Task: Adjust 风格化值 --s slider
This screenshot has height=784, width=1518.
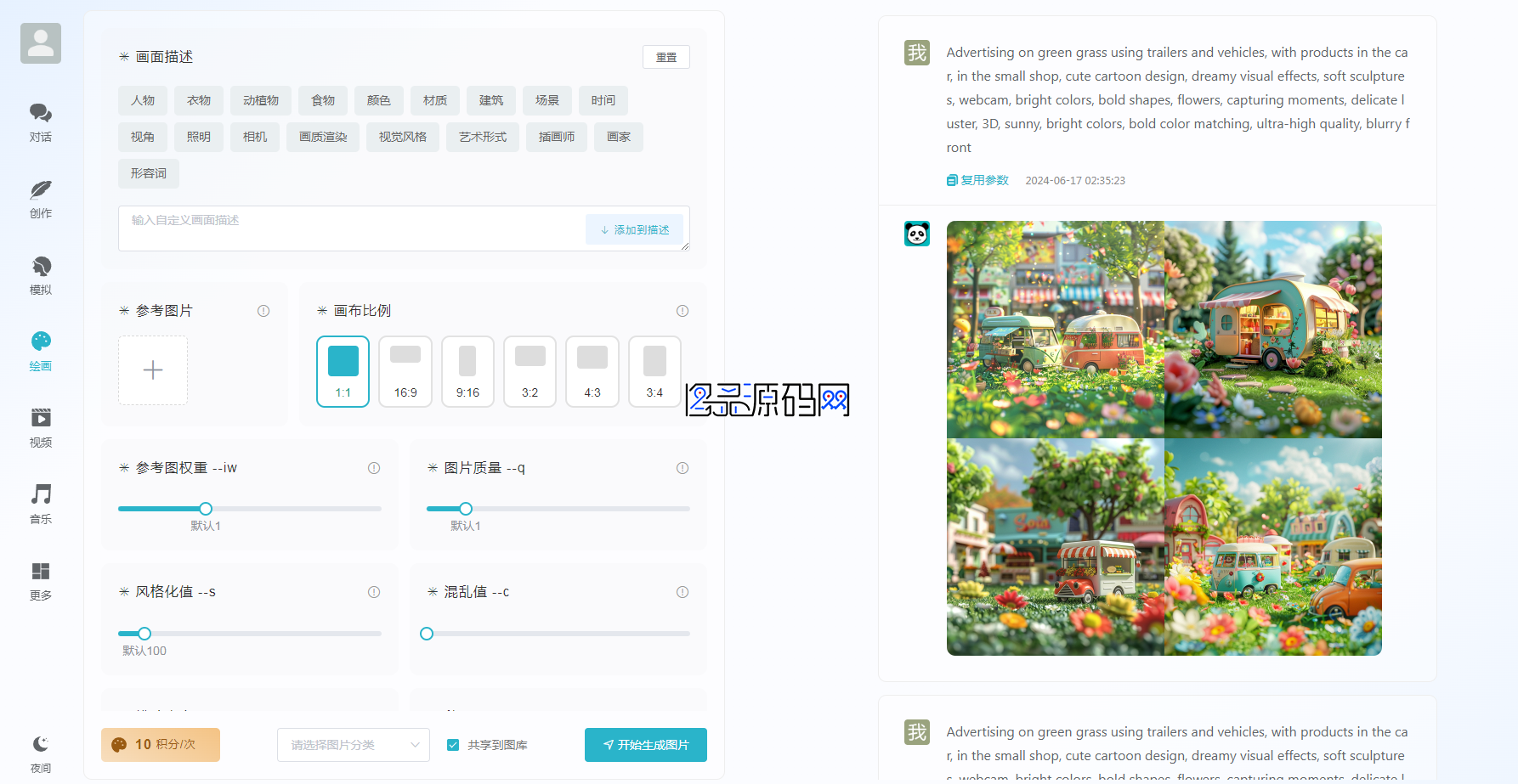Action: 250,634
